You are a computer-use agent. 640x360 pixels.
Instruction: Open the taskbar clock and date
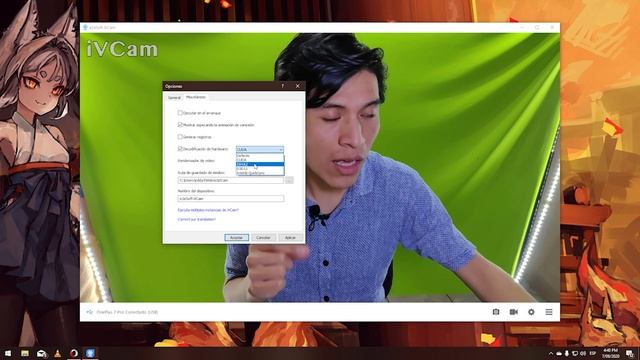611,353
